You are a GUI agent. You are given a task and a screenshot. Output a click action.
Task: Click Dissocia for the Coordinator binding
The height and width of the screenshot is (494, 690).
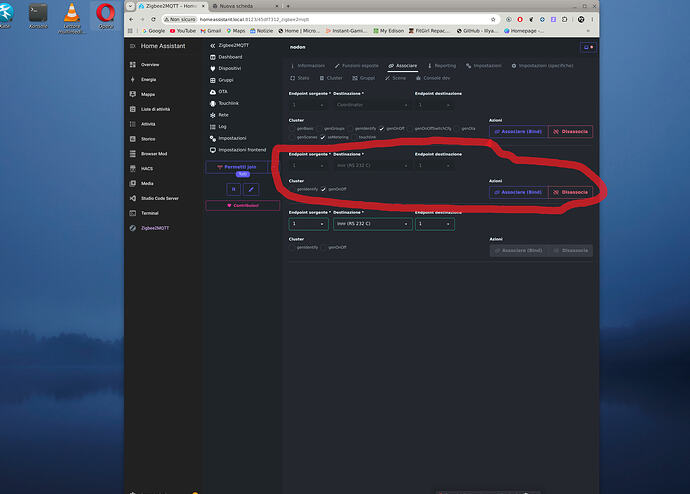tap(570, 132)
